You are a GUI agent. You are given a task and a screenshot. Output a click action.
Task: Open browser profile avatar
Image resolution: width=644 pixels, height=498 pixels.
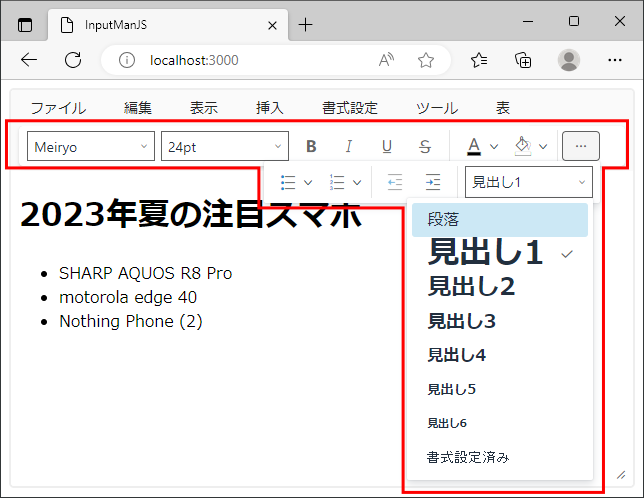click(569, 60)
